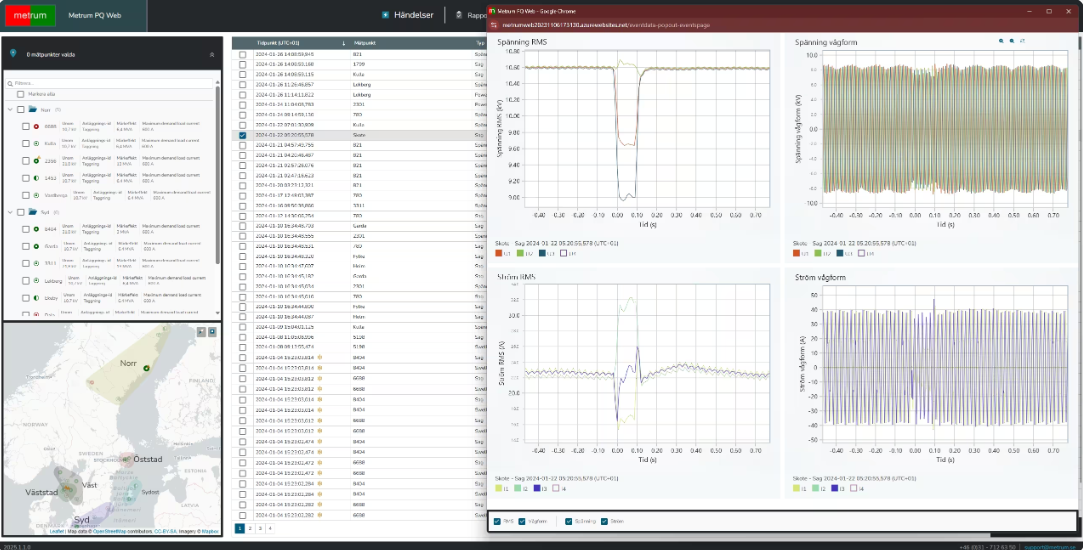The height and width of the screenshot is (550, 1083).
Task: Click the Filtrera search field
Action: pyautogui.click(x=111, y=83)
